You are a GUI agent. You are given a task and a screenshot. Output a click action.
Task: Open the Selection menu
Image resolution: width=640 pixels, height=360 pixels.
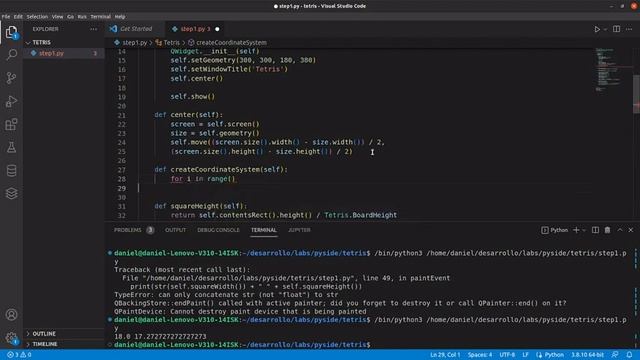point(37,17)
